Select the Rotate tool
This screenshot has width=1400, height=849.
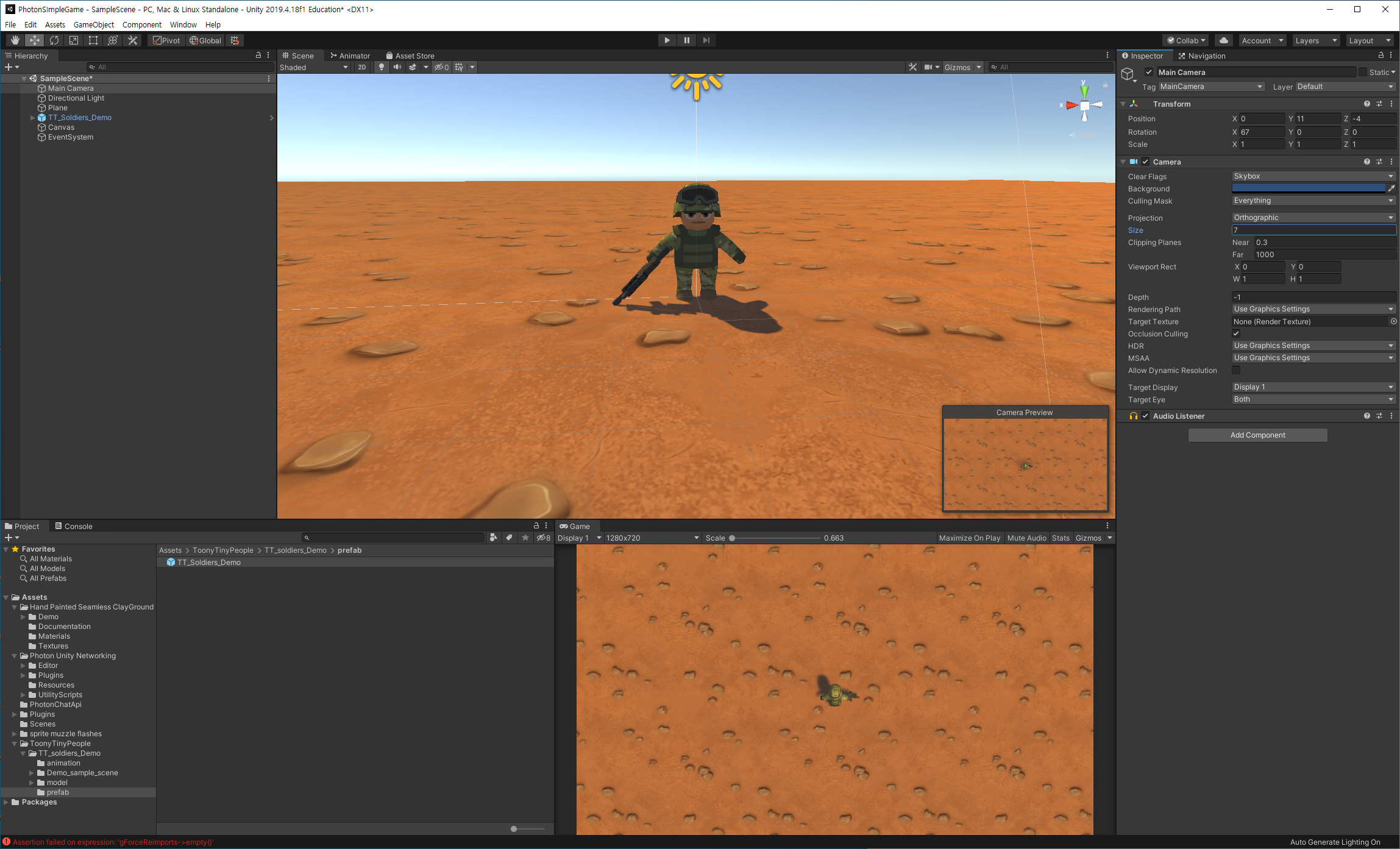click(54, 40)
